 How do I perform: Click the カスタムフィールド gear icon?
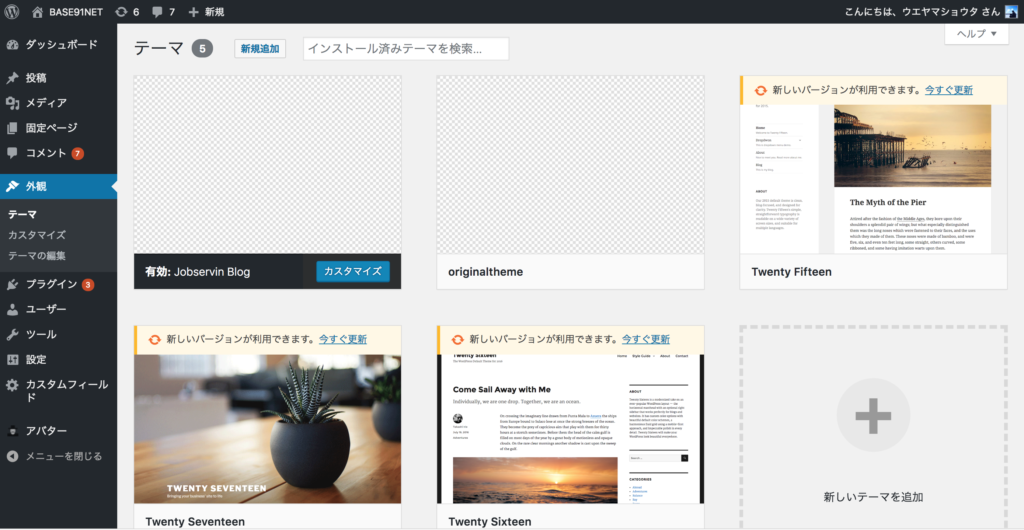click(x=12, y=385)
